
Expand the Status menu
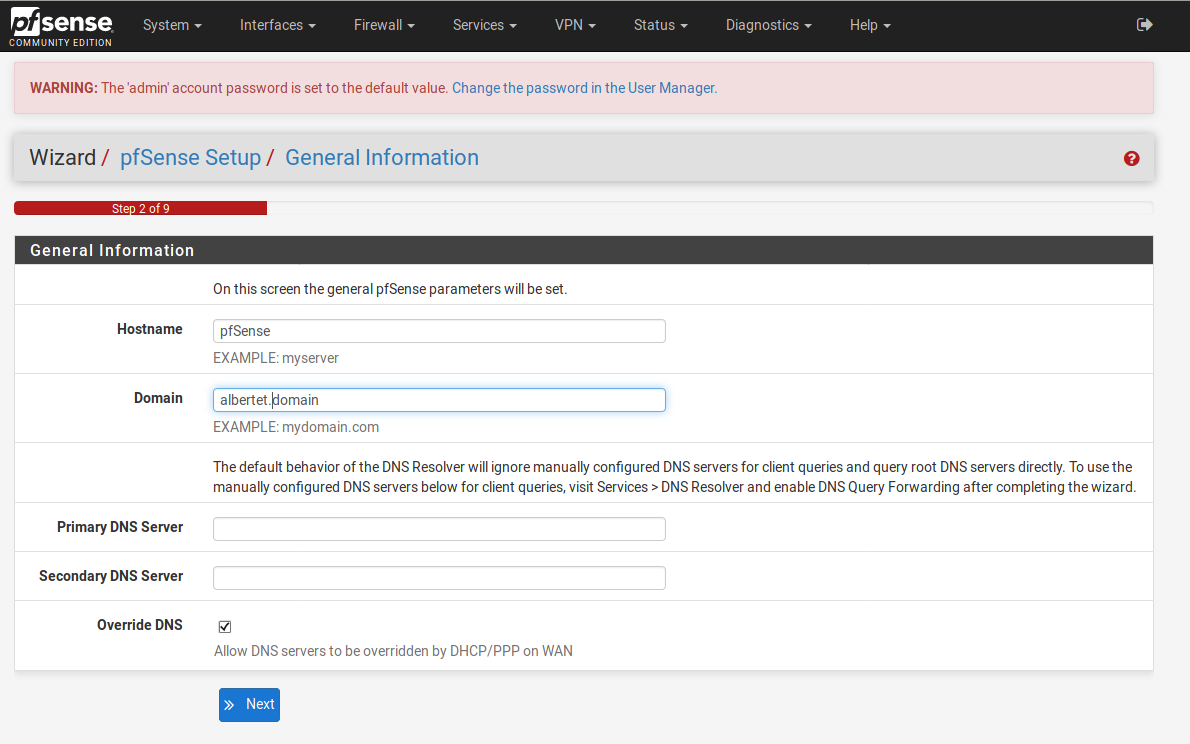coord(661,25)
